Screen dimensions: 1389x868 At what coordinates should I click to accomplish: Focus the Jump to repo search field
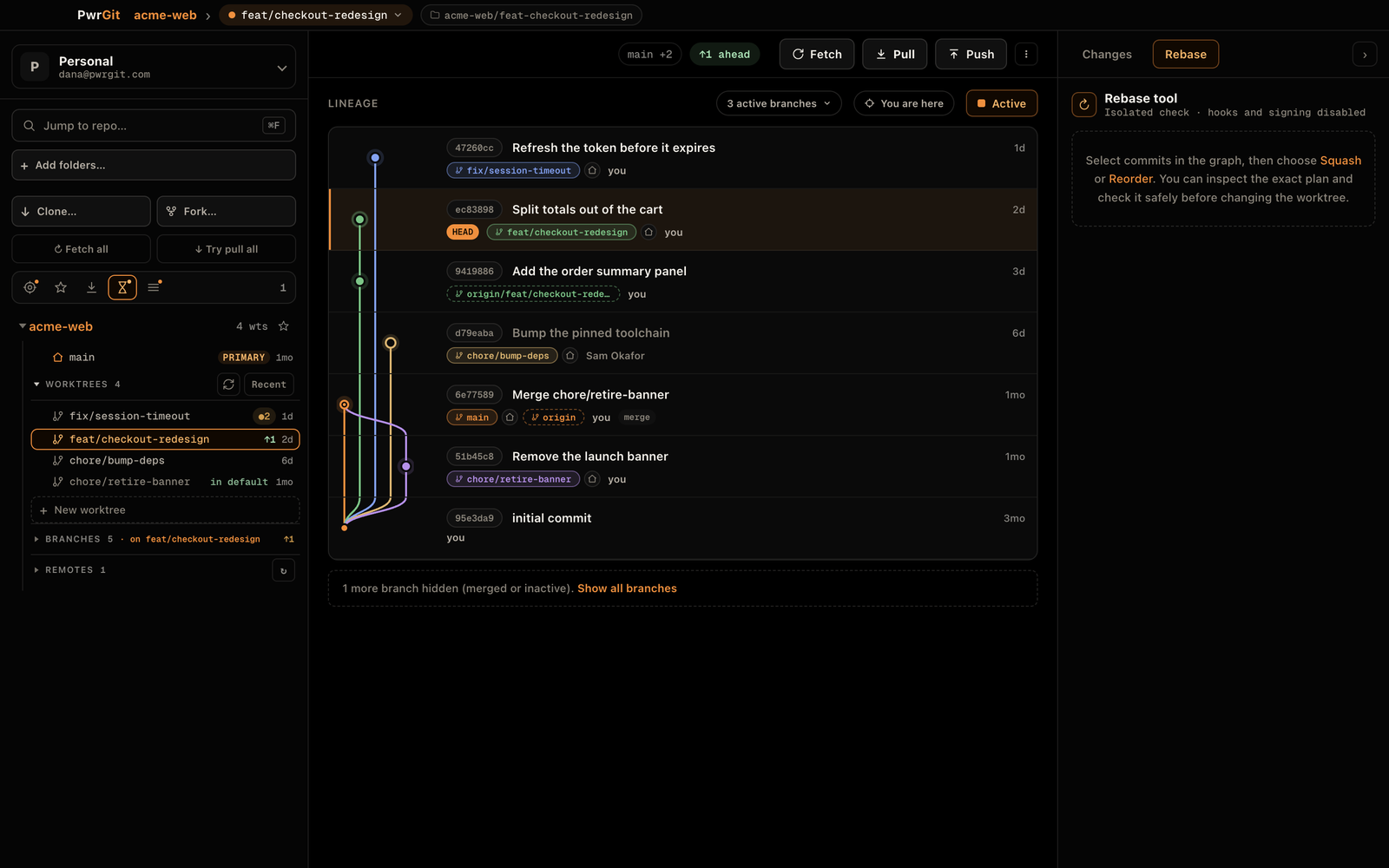click(154, 126)
